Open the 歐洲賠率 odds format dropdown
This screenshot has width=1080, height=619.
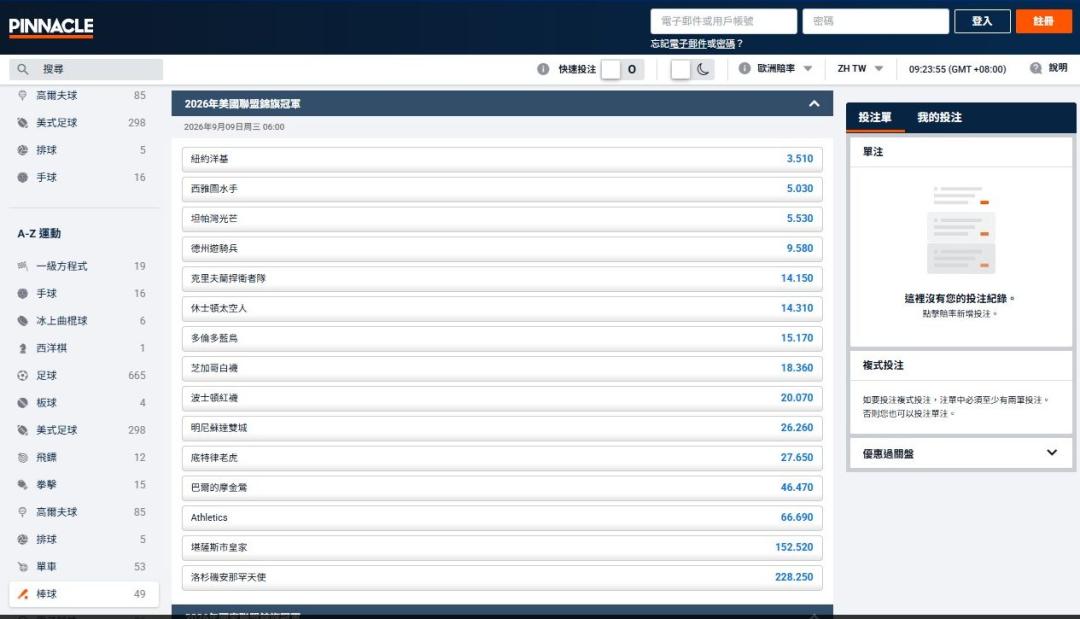click(x=784, y=68)
